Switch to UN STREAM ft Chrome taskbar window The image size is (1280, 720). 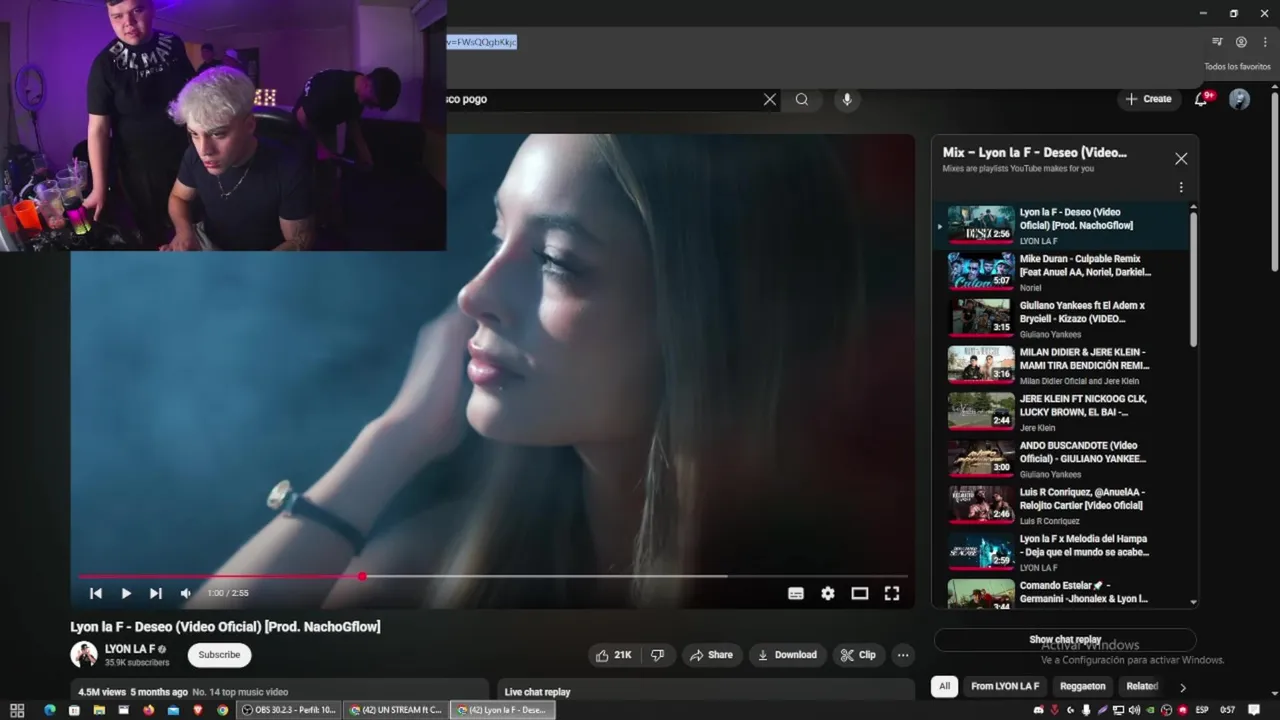click(395, 710)
